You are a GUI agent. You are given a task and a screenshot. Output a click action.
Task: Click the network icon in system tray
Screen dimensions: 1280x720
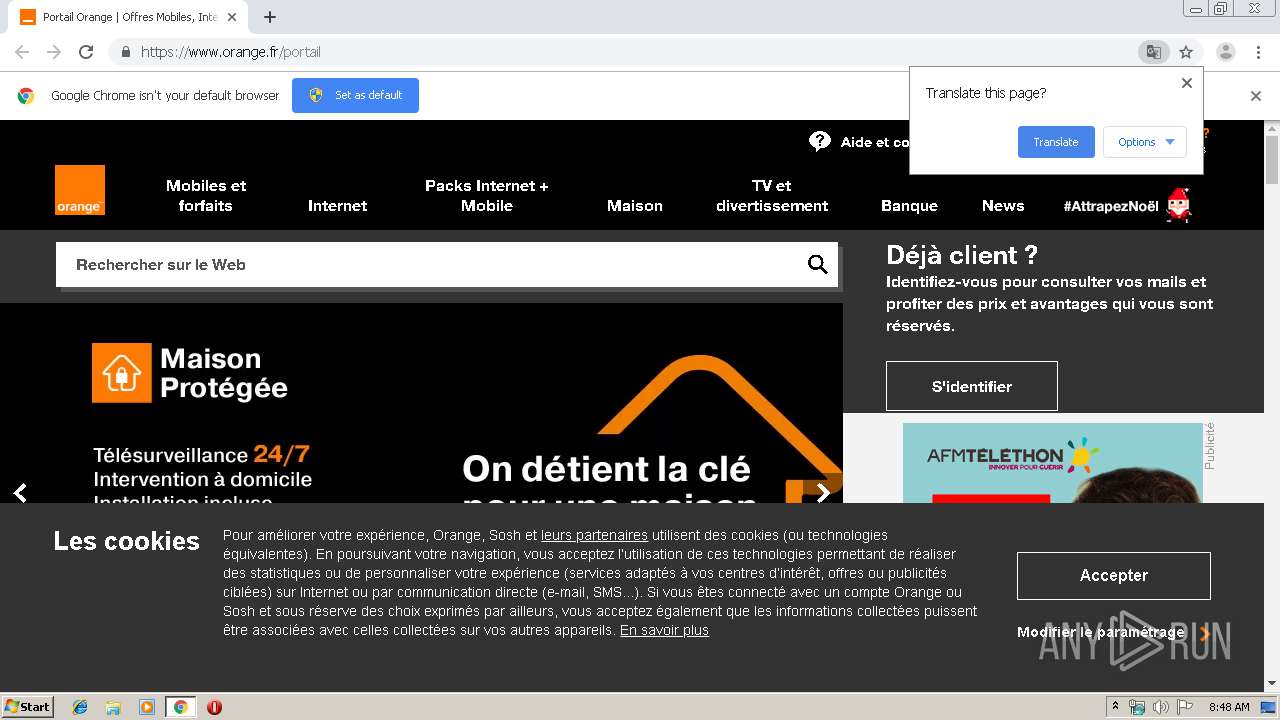[x=1137, y=707]
